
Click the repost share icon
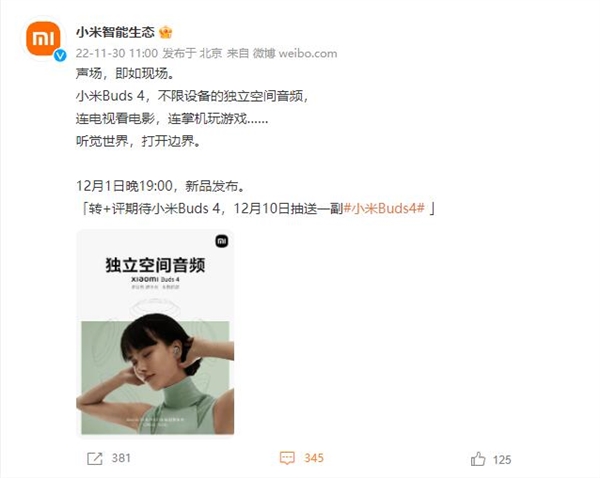tap(95, 458)
